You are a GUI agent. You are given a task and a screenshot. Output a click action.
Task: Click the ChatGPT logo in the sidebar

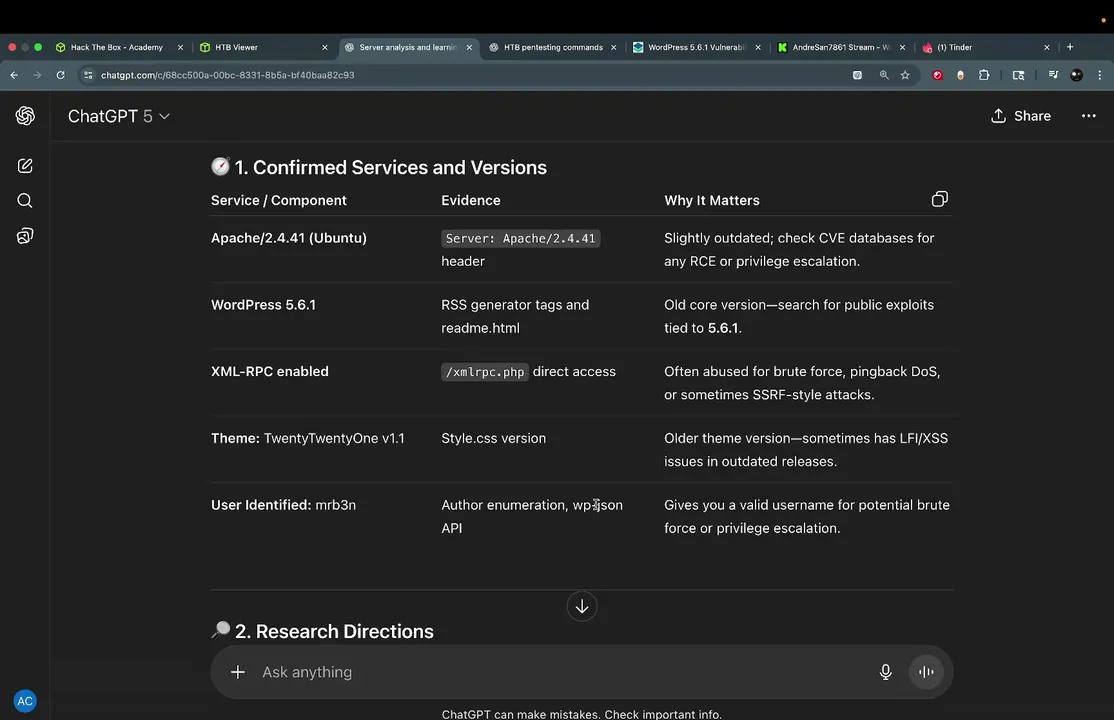[25, 116]
